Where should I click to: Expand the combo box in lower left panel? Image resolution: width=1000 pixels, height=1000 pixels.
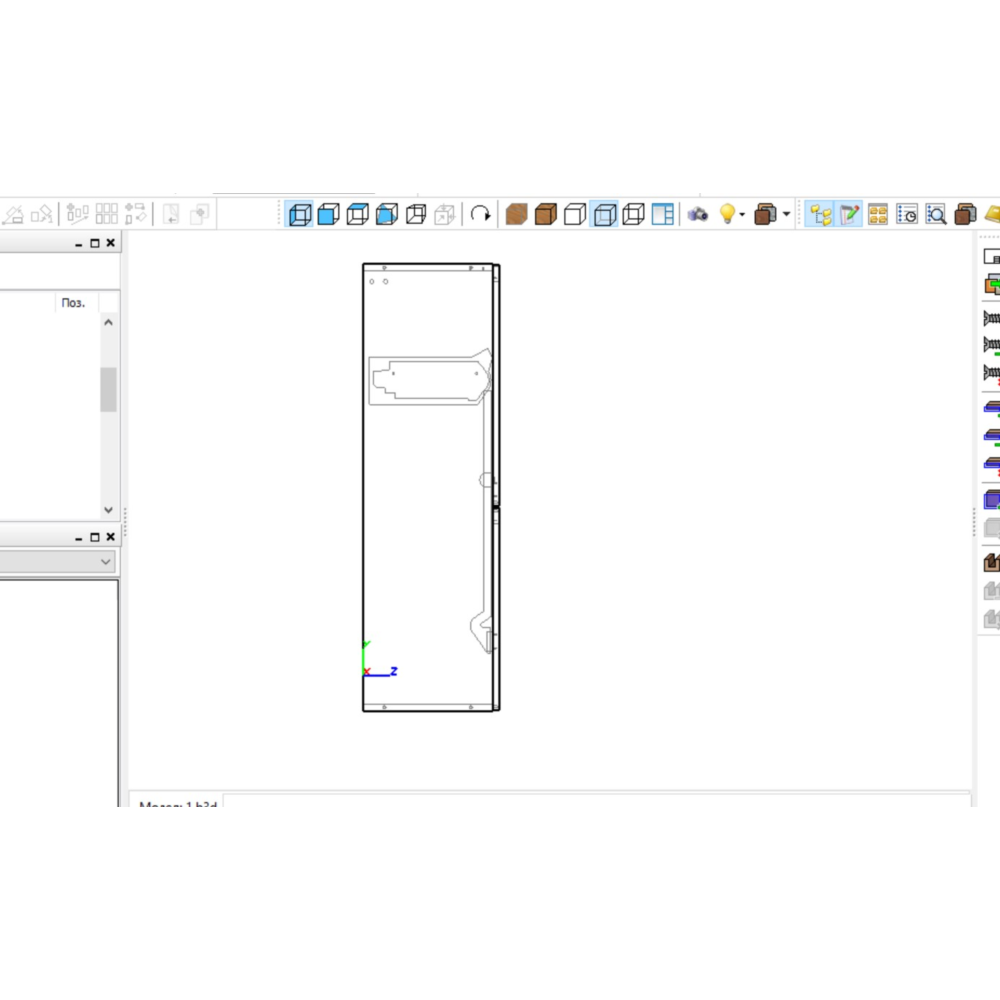(x=106, y=563)
